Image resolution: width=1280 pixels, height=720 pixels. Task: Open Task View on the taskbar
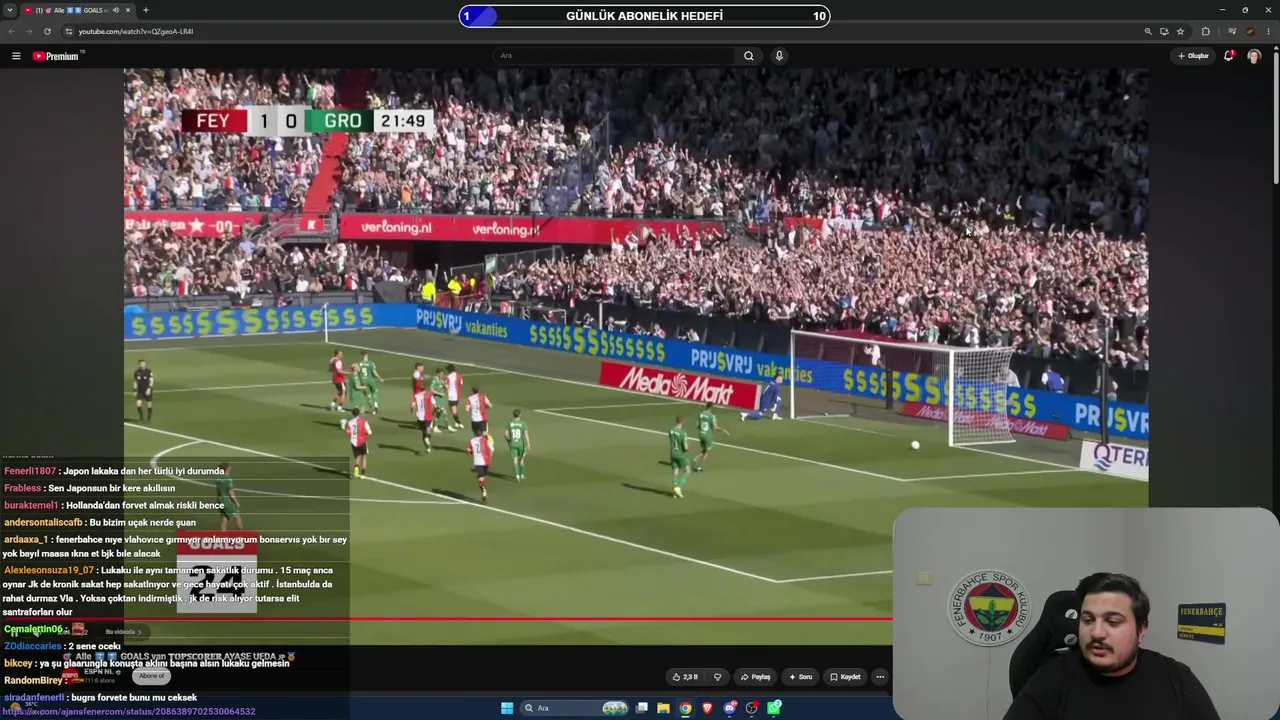click(x=641, y=708)
